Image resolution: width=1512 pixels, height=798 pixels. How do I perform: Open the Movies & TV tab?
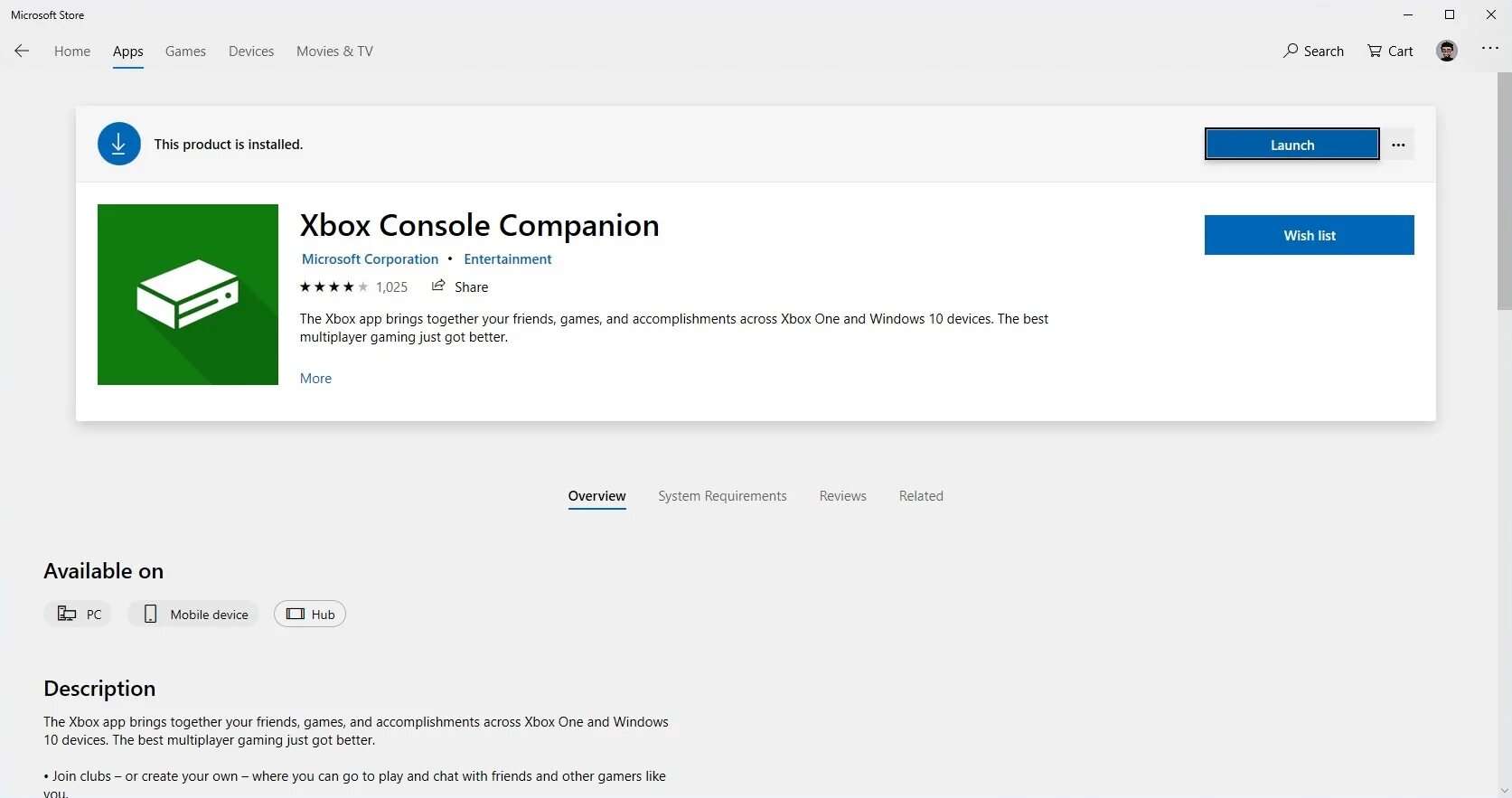334,51
